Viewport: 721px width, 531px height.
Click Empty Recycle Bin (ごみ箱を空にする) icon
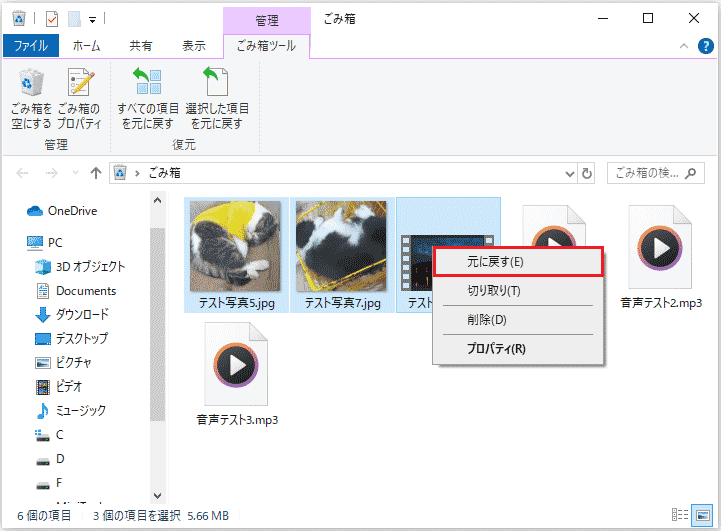[x=30, y=99]
